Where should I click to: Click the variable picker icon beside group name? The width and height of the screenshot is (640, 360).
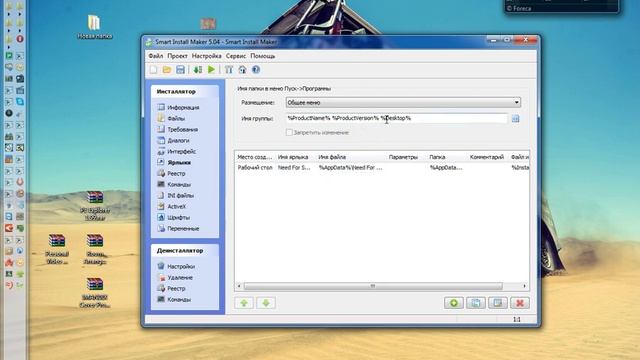516,119
